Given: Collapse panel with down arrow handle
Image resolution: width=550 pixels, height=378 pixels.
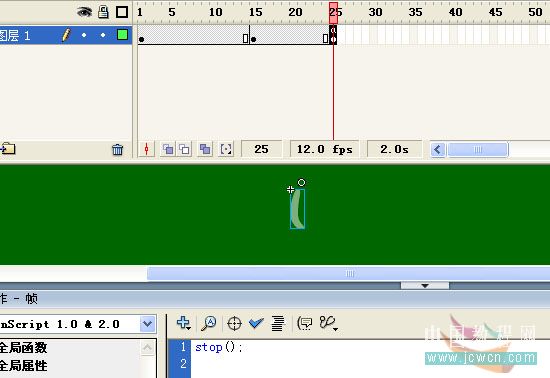Looking at the screenshot, I should click(425, 286).
